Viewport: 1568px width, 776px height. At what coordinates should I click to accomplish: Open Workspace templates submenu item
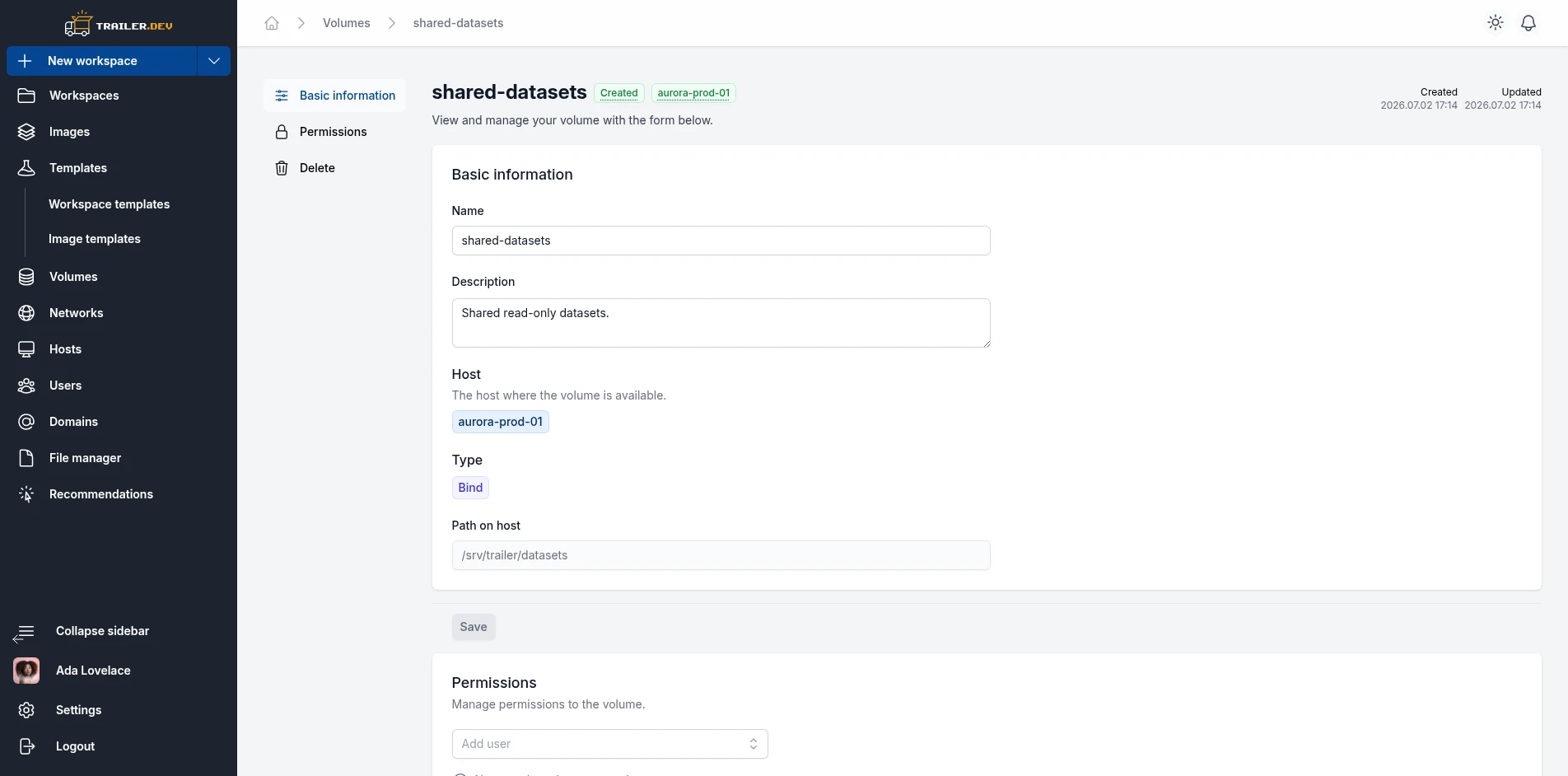[109, 204]
